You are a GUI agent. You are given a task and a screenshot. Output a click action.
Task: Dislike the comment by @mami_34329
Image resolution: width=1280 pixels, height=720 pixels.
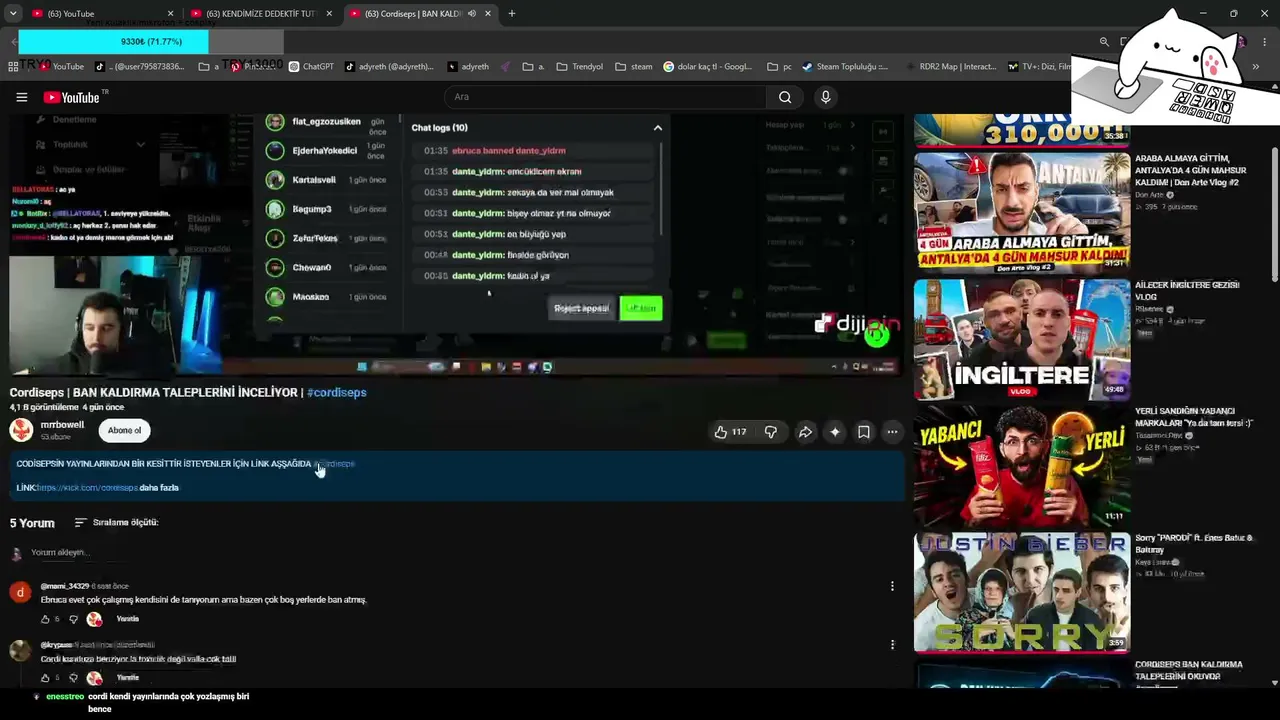tap(73, 619)
